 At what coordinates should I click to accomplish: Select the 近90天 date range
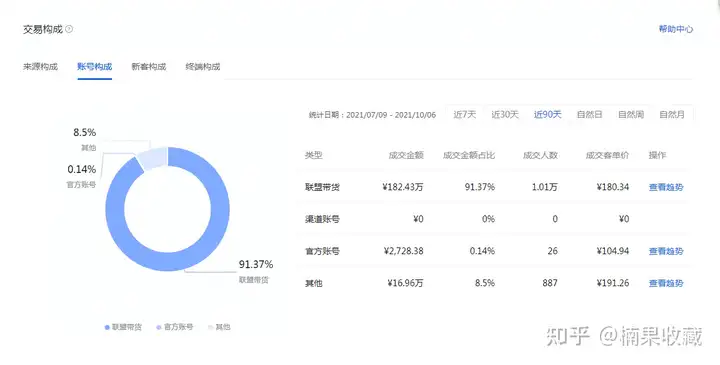(x=547, y=114)
